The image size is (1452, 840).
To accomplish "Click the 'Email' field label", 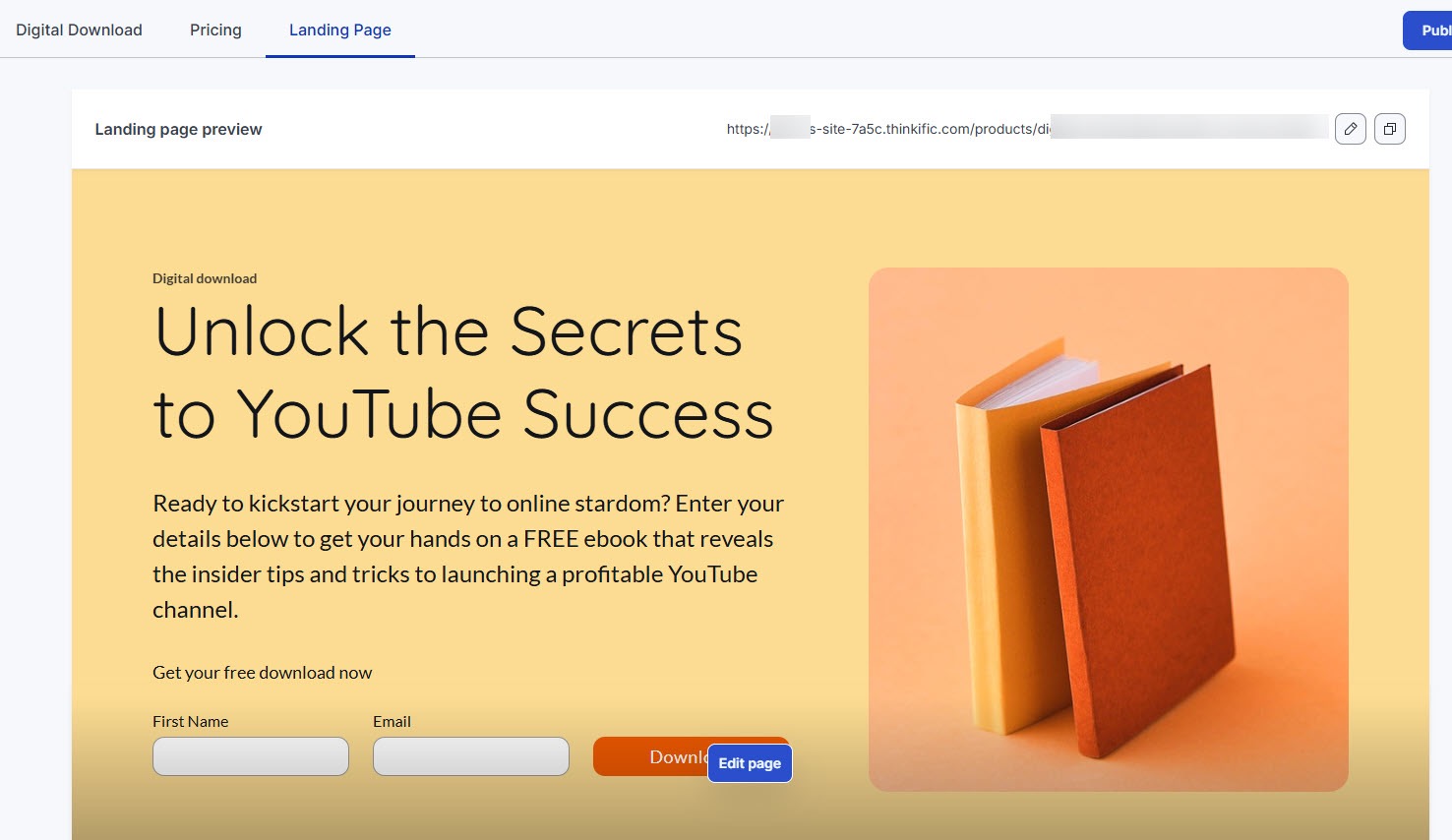I will (x=392, y=721).
